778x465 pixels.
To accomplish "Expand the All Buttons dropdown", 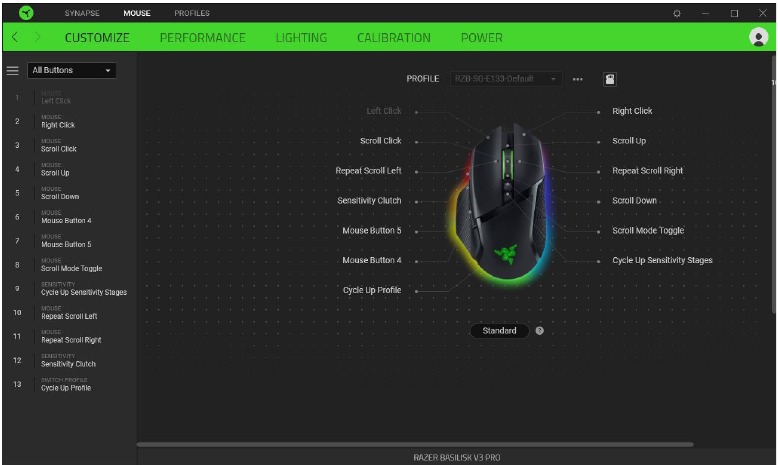I will (71, 70).
